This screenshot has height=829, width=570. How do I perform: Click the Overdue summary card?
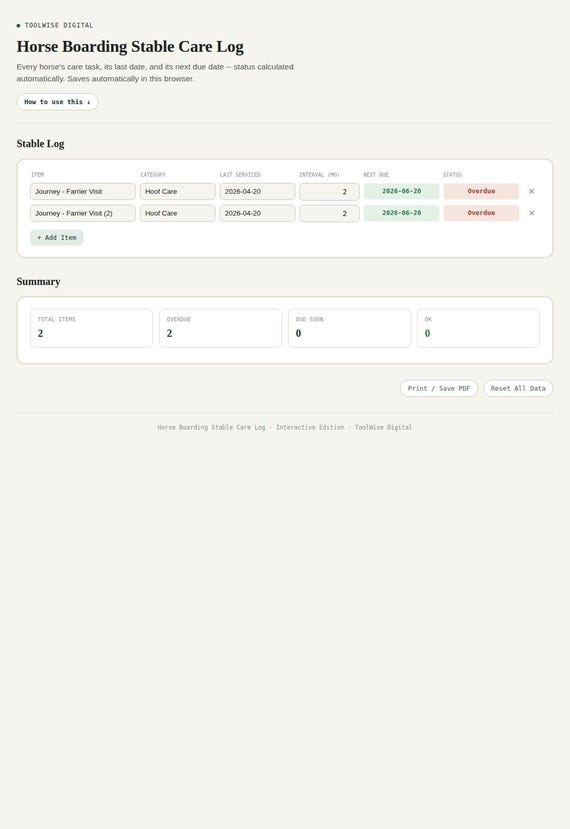[220, 328]
